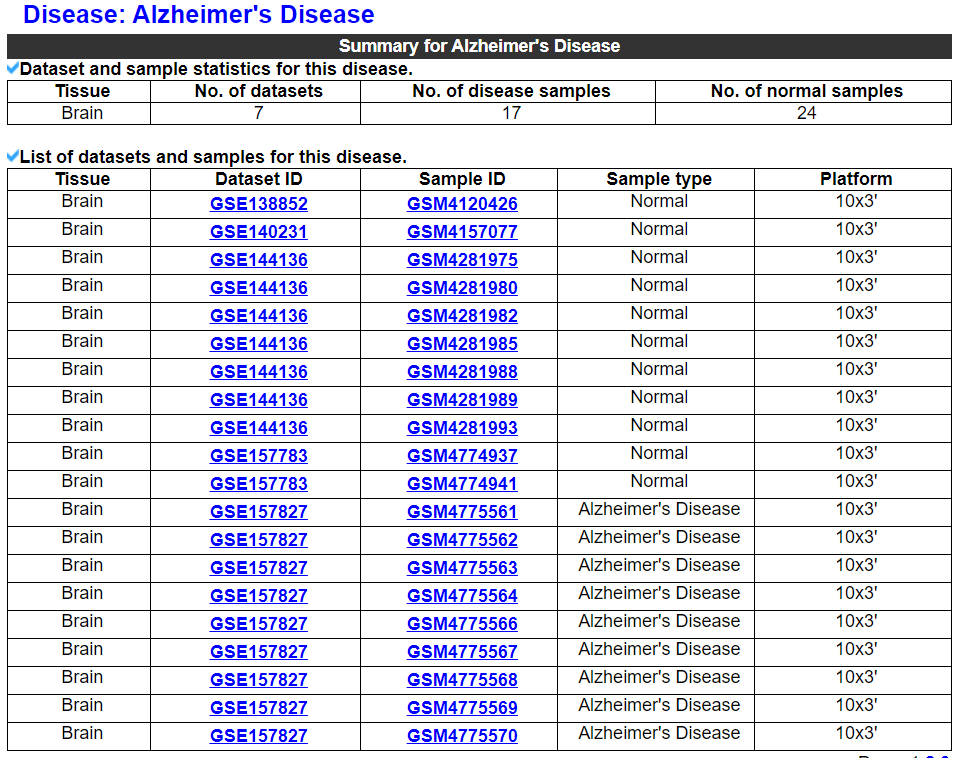Open dataset GSE140231 link
Screen dimensions: 958x758
[x=258, y=232]
